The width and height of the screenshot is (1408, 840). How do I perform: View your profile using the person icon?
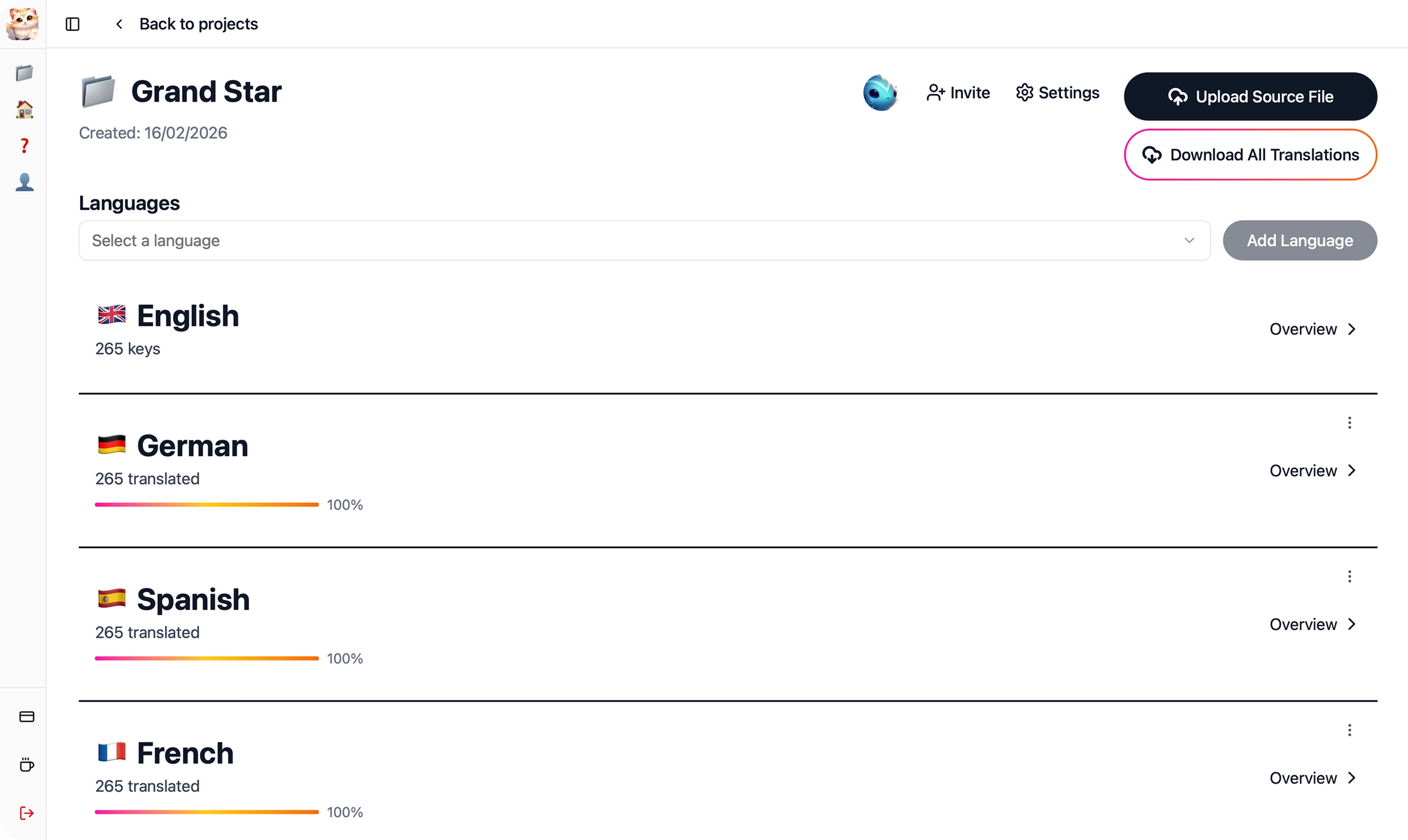[24, 182]
